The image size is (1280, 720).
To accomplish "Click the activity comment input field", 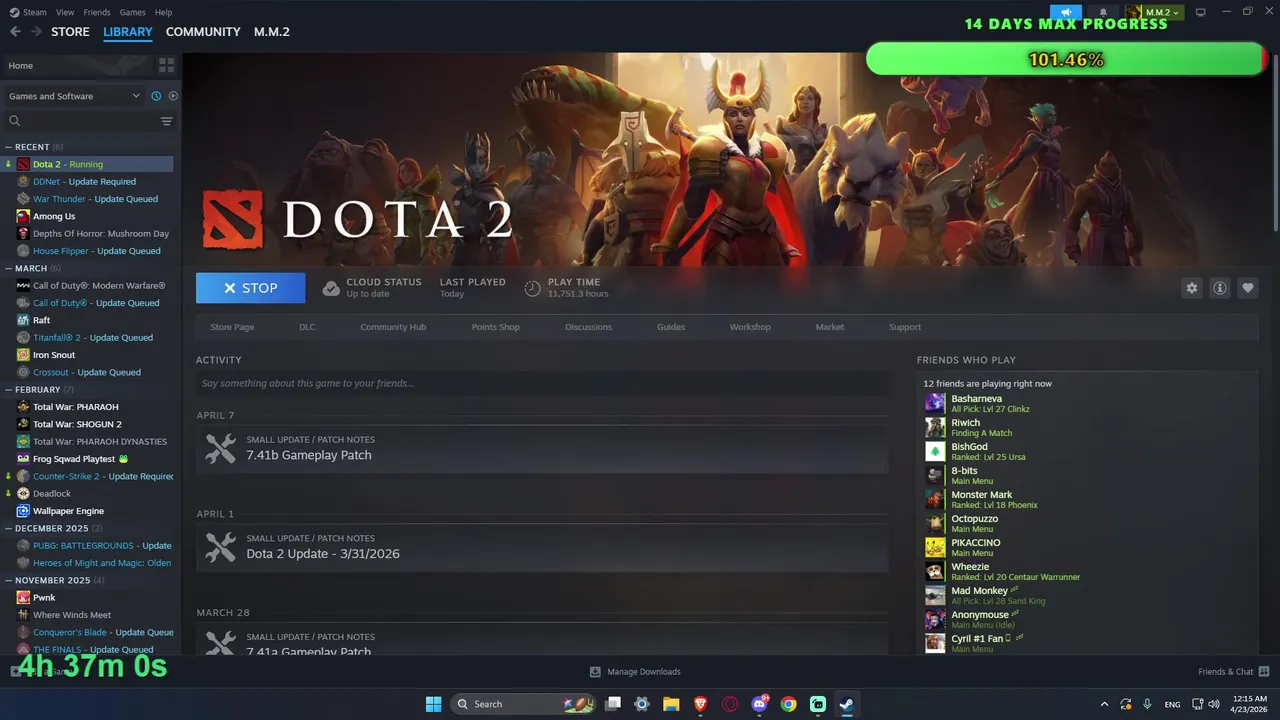I will coord(542,383).
